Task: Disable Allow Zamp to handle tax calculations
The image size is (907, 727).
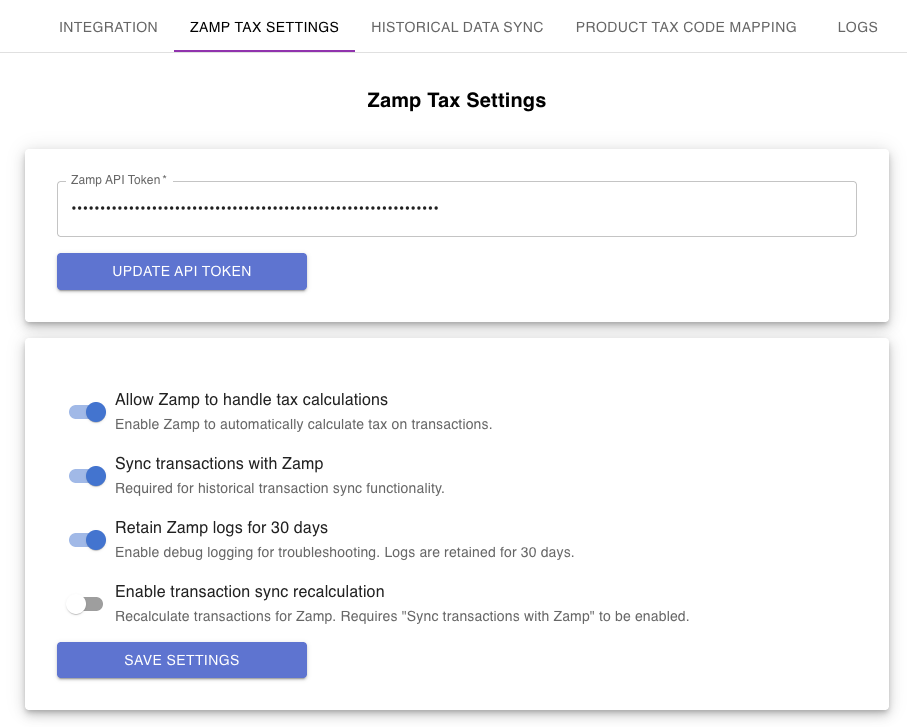Action: tap(87, 412)
